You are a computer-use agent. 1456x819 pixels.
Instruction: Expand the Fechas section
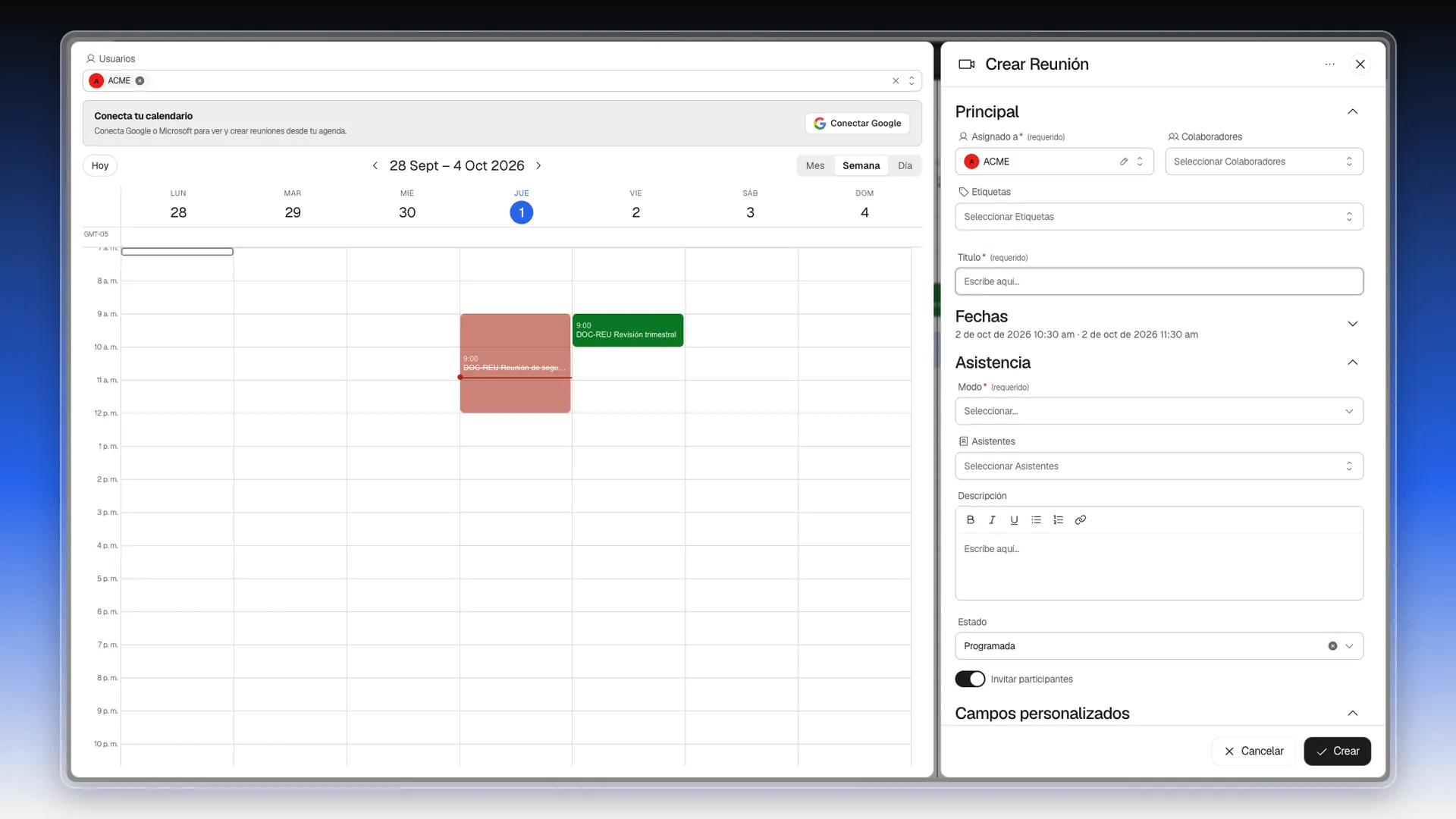pos(1352,324)
